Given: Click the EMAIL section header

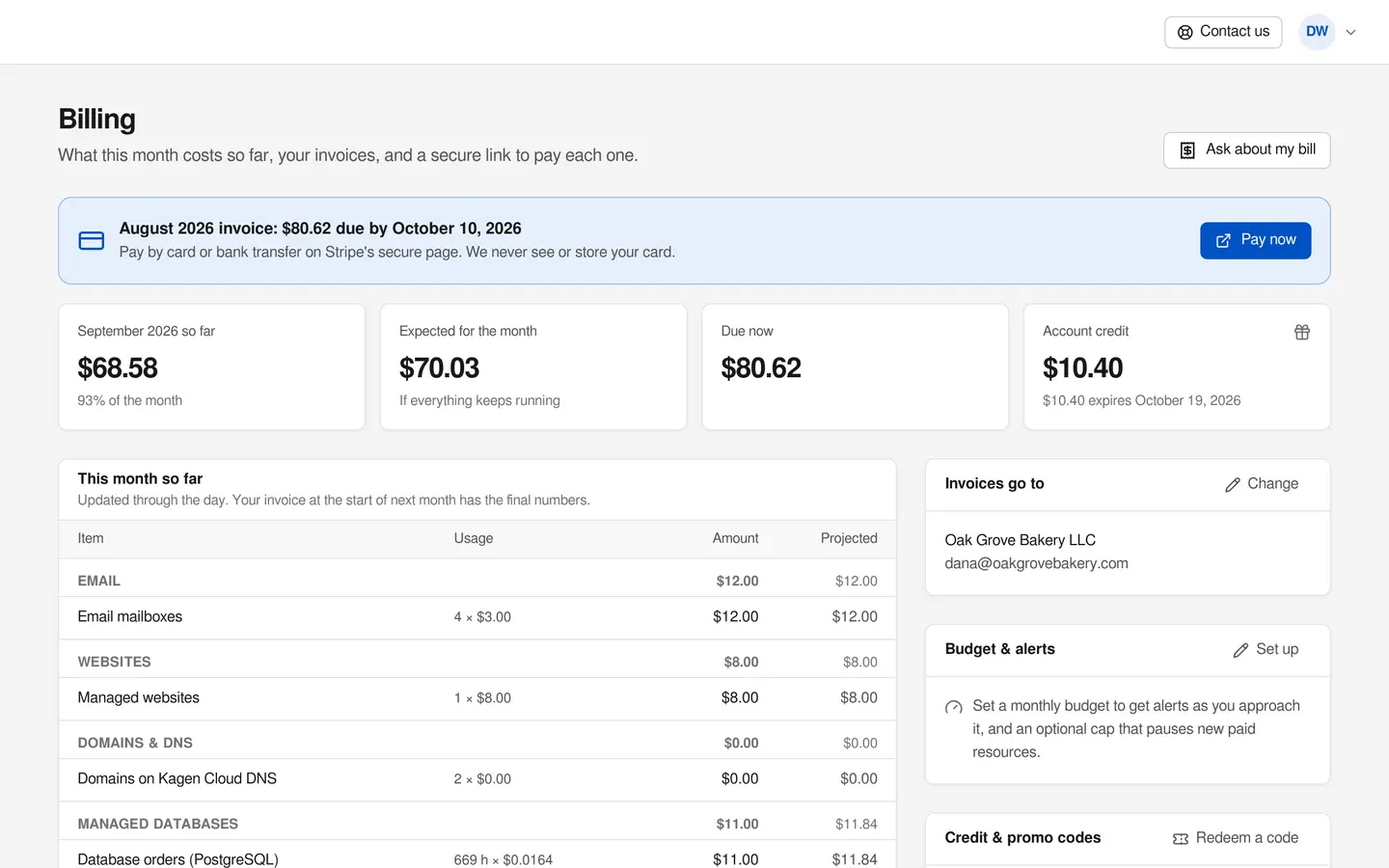Looking at the screenshot, I should (x=98, y=582).
